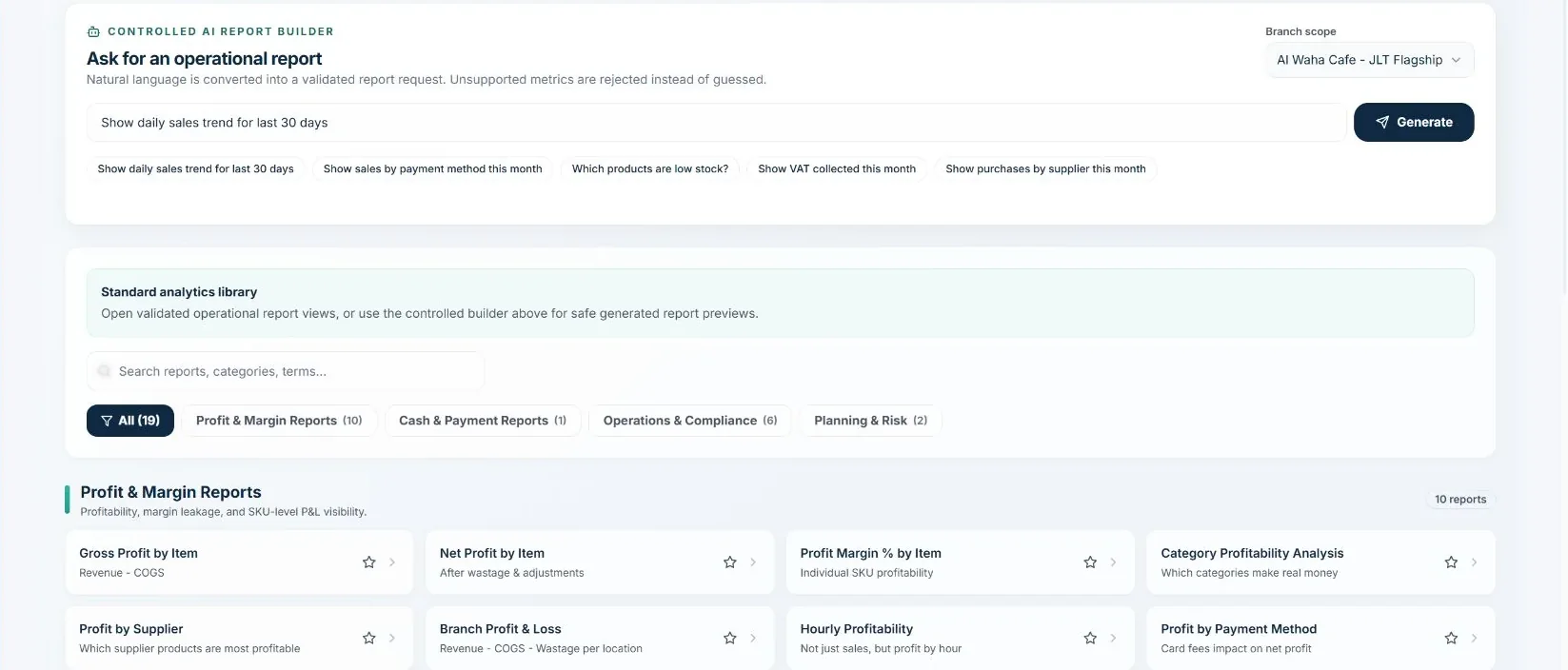The width and height of the screenshot is (1568, 670).
Task: Click the '10 reports' count badge
Action: (x=1460, y=500)
